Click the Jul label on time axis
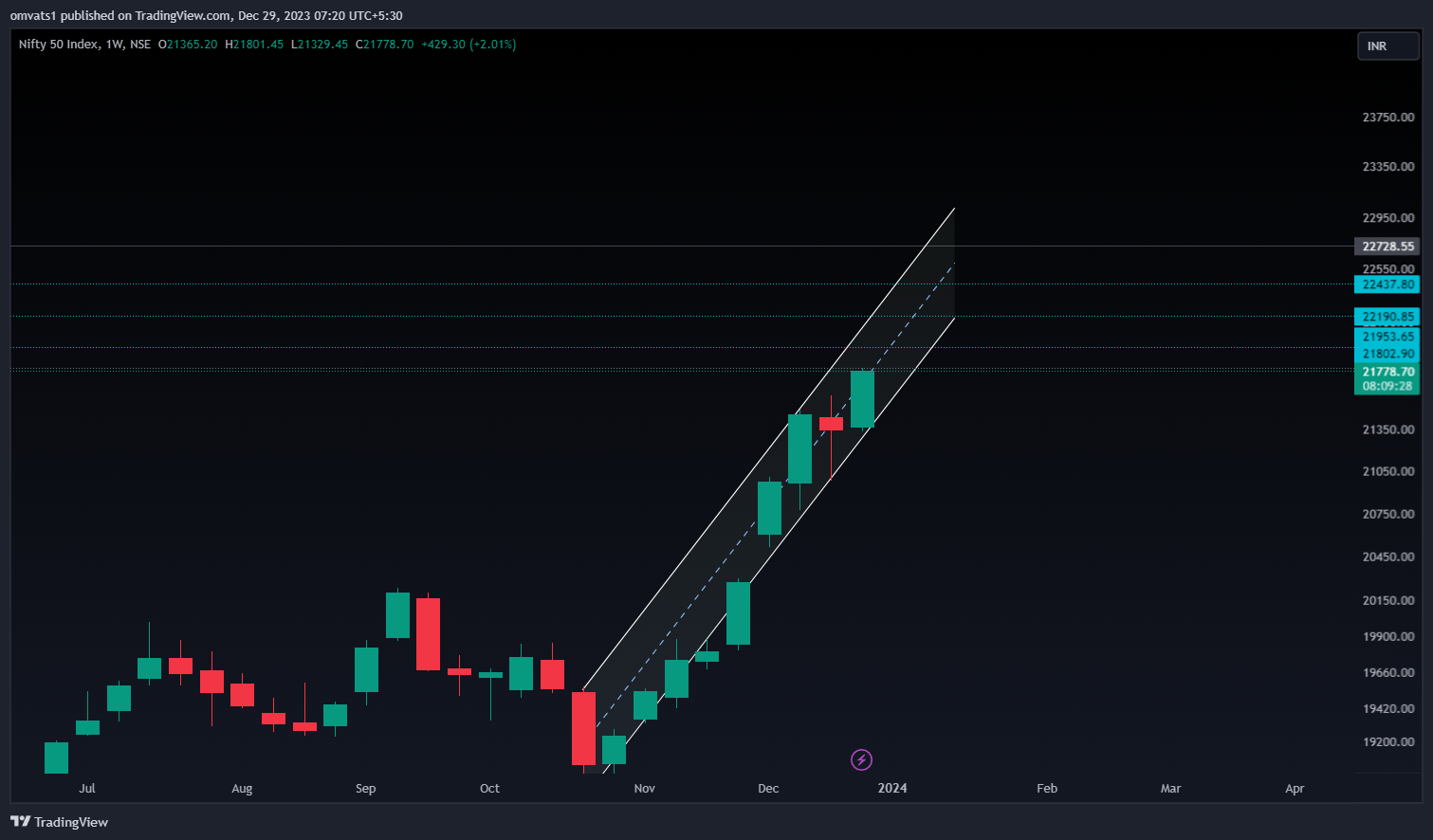The width and height of the screenshot is (1433, 840). (87, 788)
